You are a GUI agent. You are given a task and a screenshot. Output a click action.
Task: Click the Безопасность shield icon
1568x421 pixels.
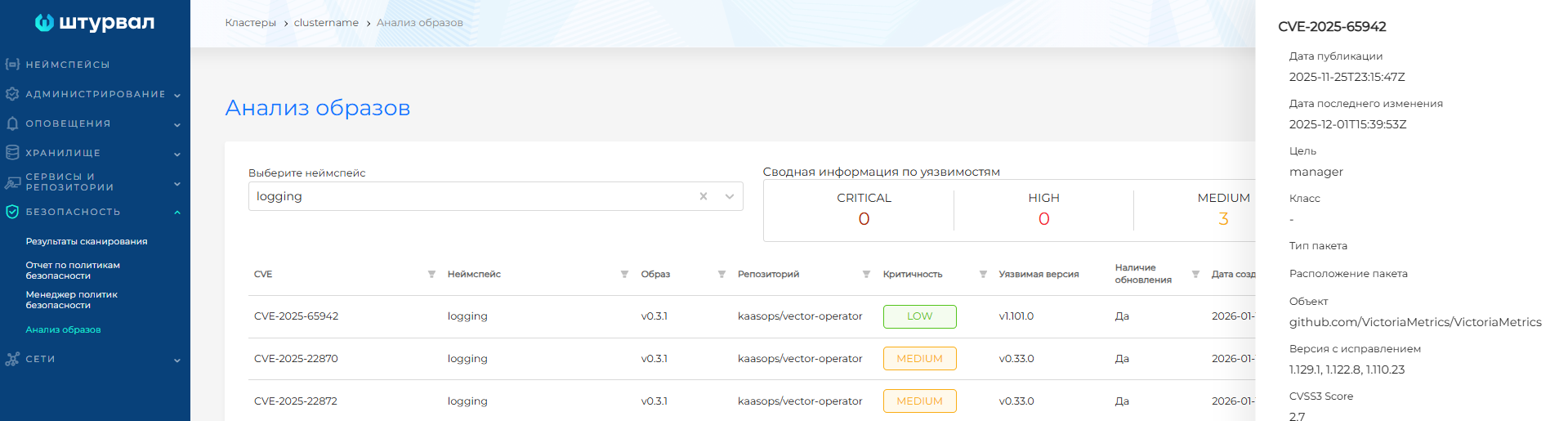tap(12, 212)
